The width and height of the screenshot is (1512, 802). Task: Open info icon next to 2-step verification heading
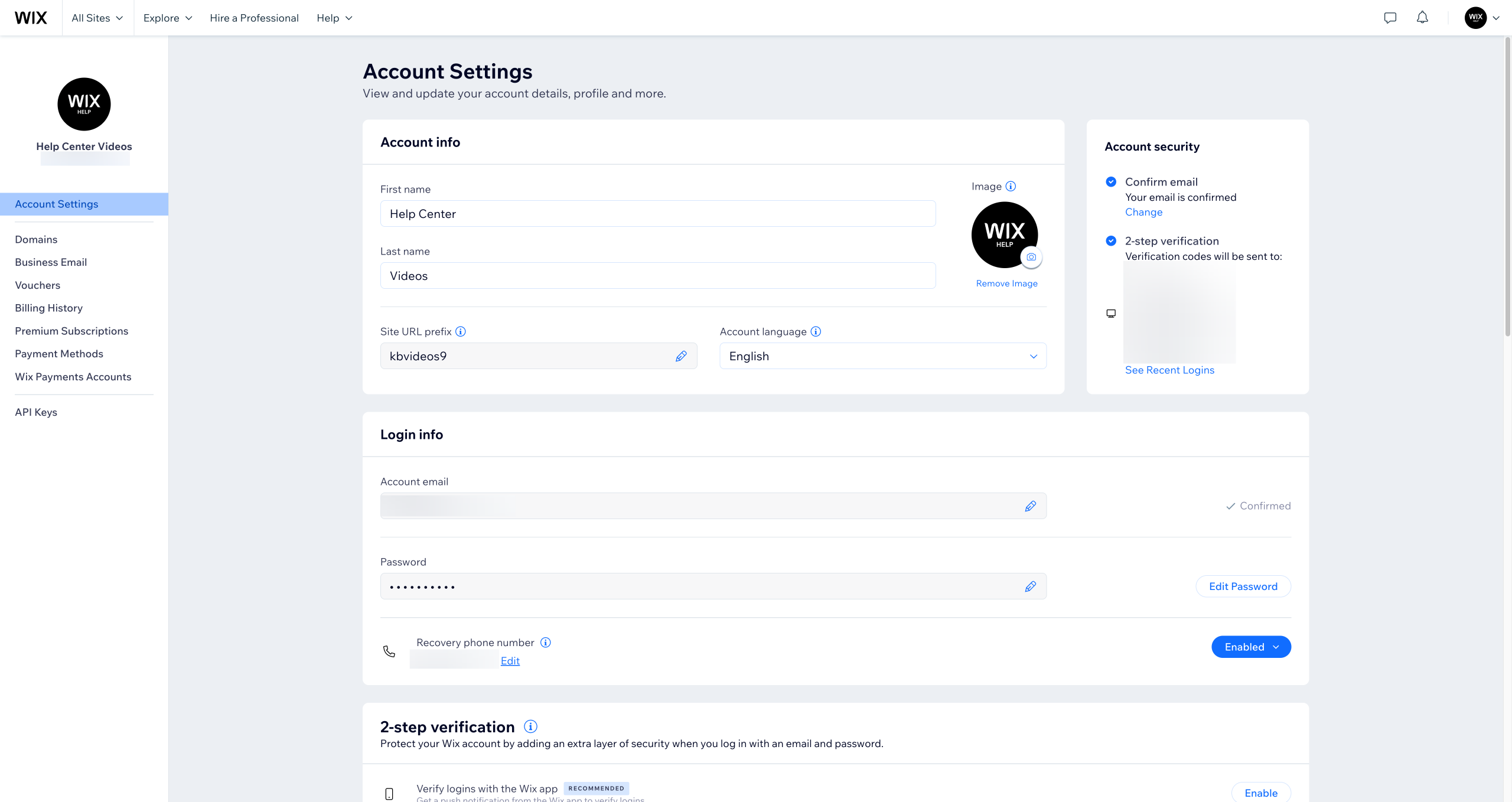pos(530,726)
